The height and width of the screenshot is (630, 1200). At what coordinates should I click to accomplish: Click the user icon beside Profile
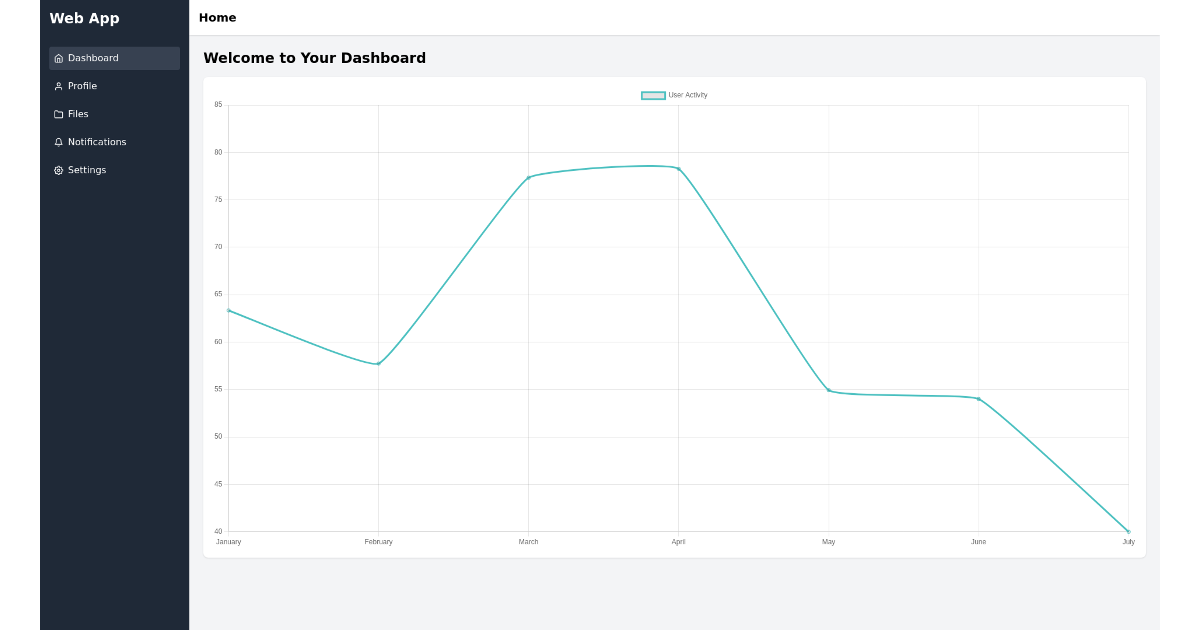(58, 86)
